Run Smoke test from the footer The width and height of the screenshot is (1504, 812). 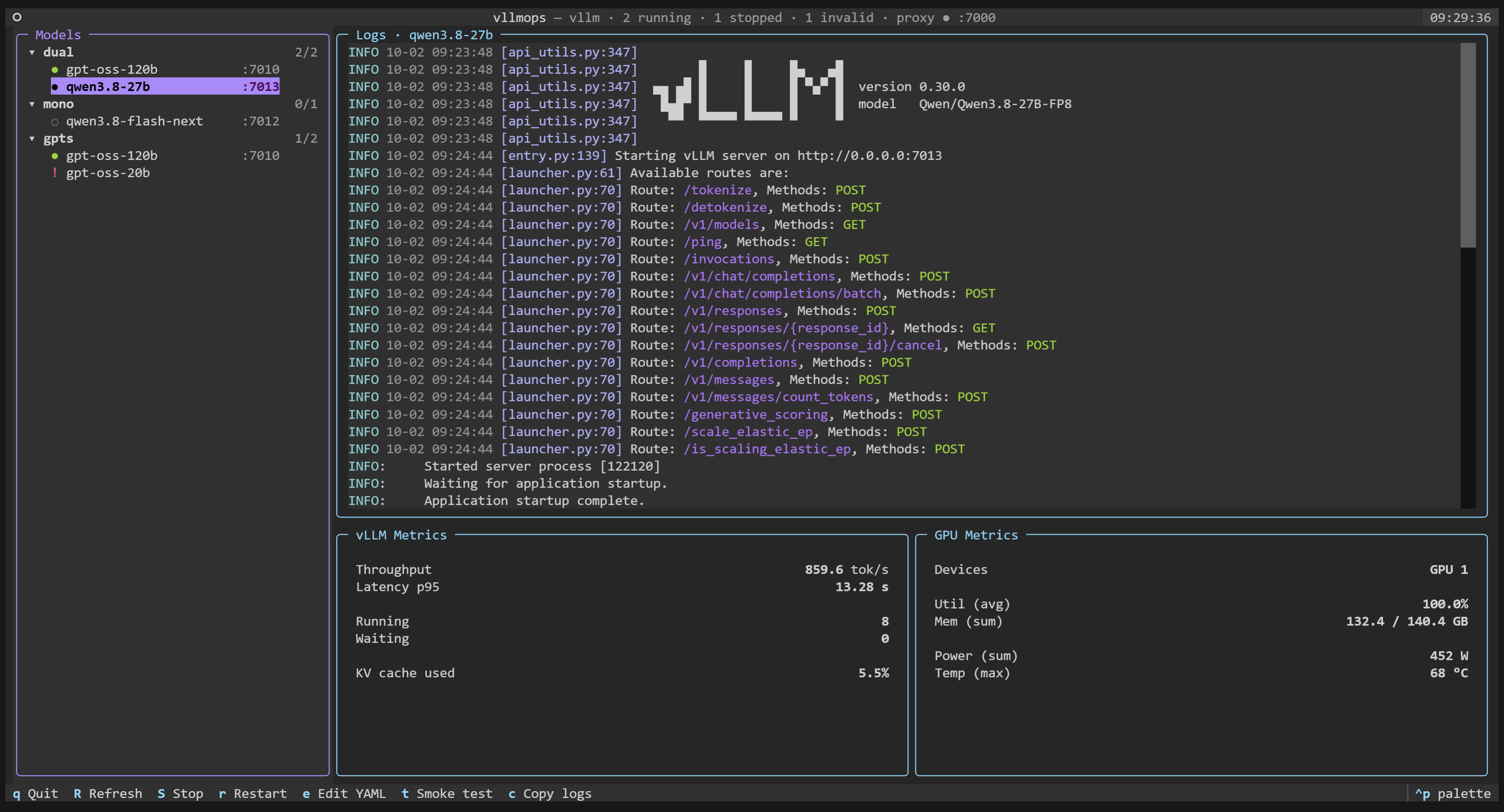tap(447, 794)
